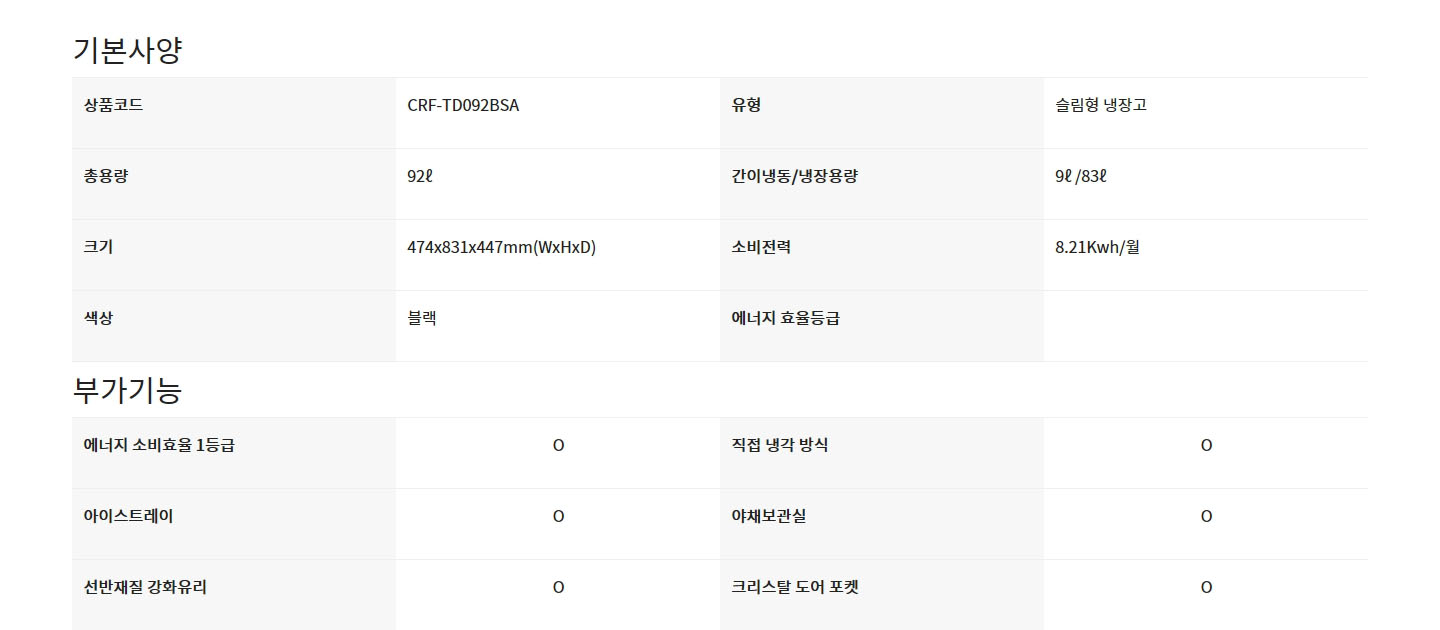The image size is (1440, 630).
Task: Click the O mark for 아이스트레이
Action: point(558,516)
